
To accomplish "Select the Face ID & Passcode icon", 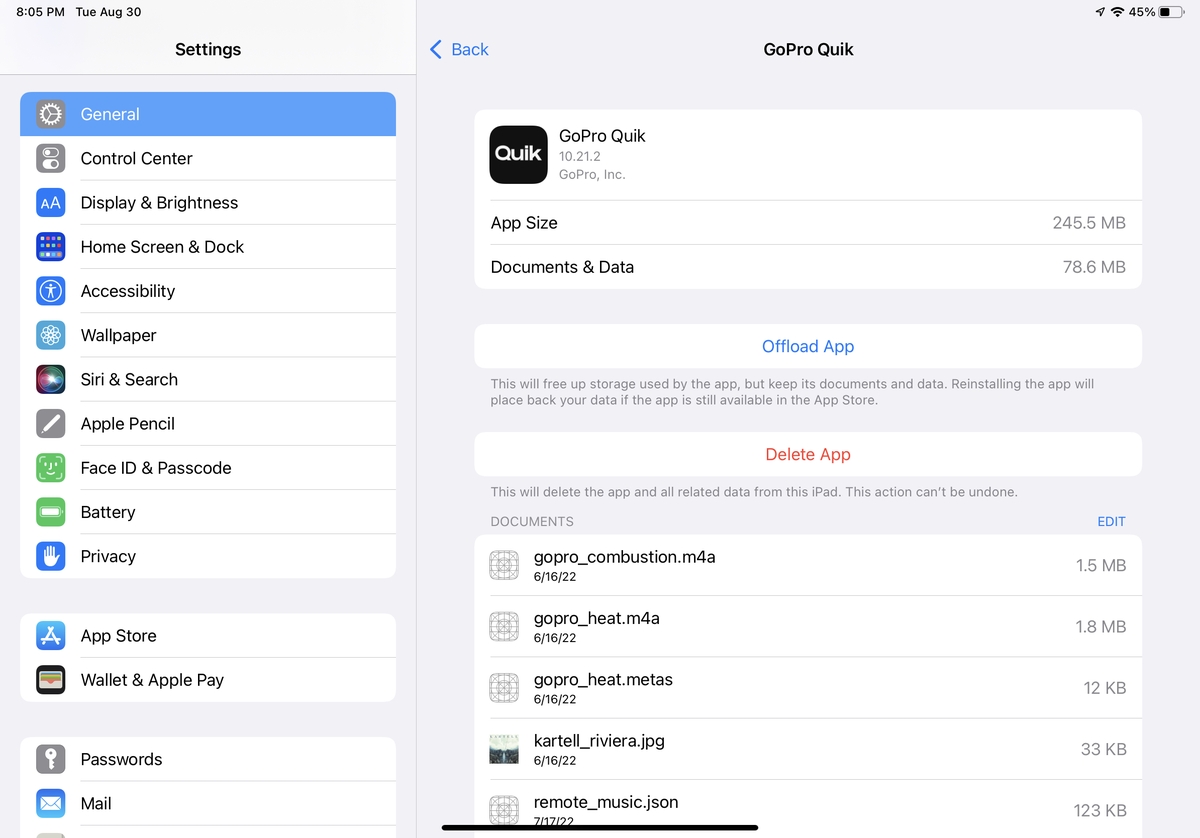I will [x=50, y=467].
